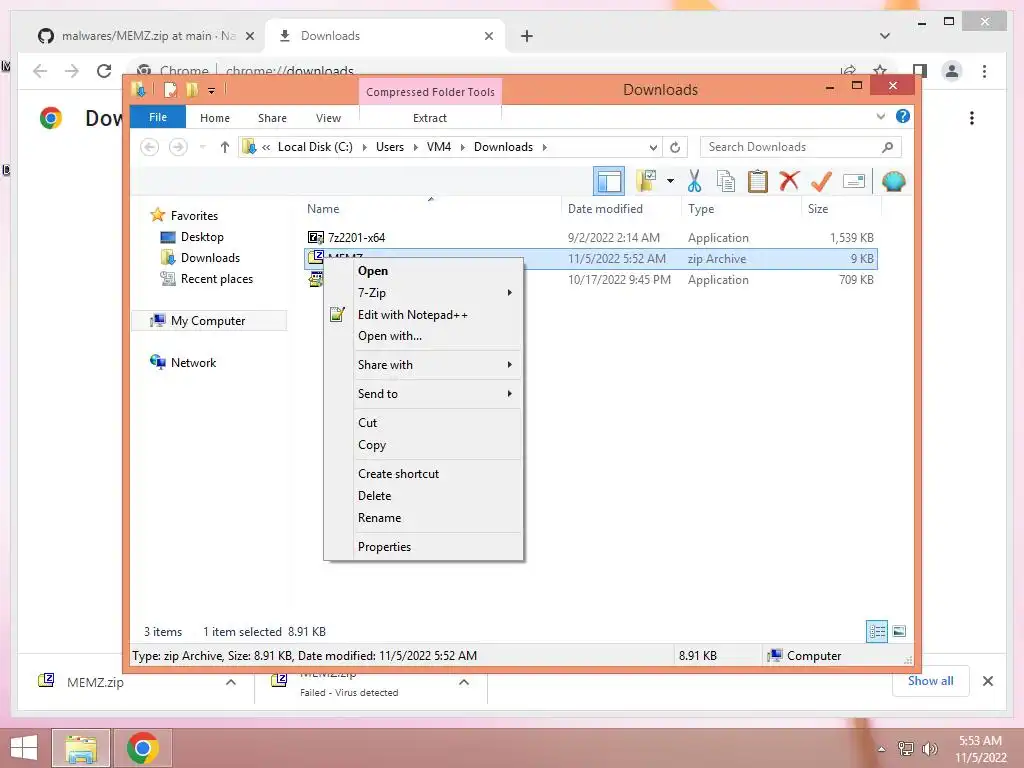Click Properties icon in Quick Access Toolbar

[x=170, y=89]
